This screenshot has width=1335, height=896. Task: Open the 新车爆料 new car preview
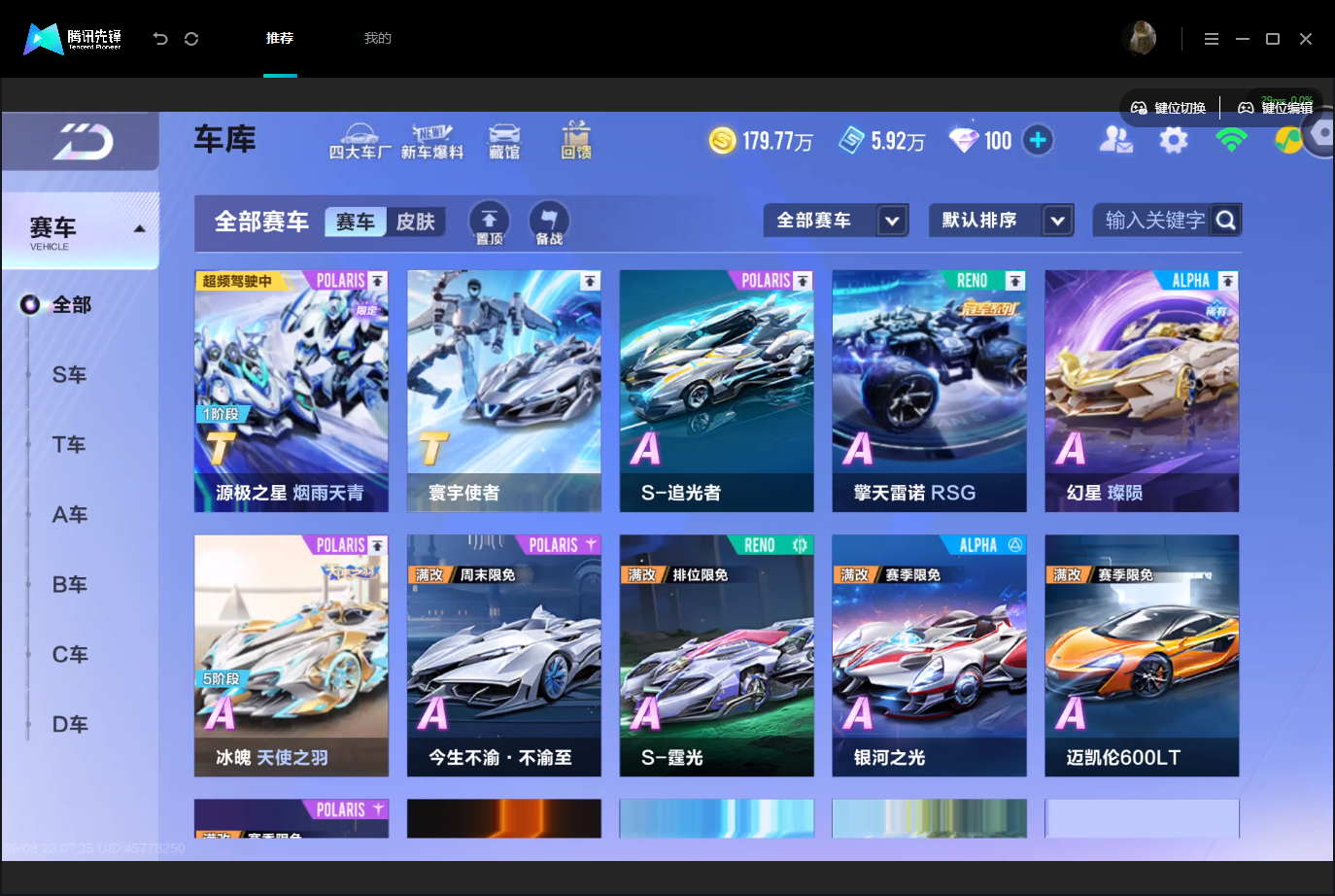pos(432,142)
